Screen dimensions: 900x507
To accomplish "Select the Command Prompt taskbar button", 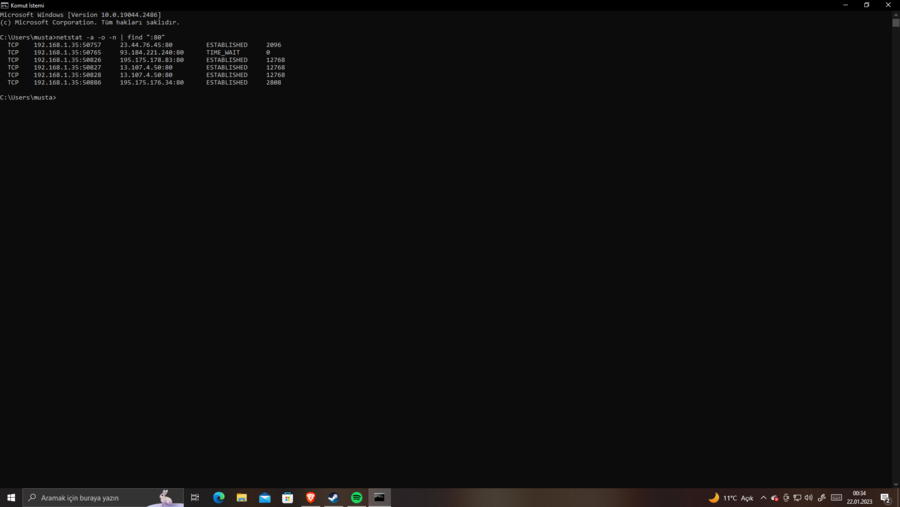I will [x=379, y=497].
